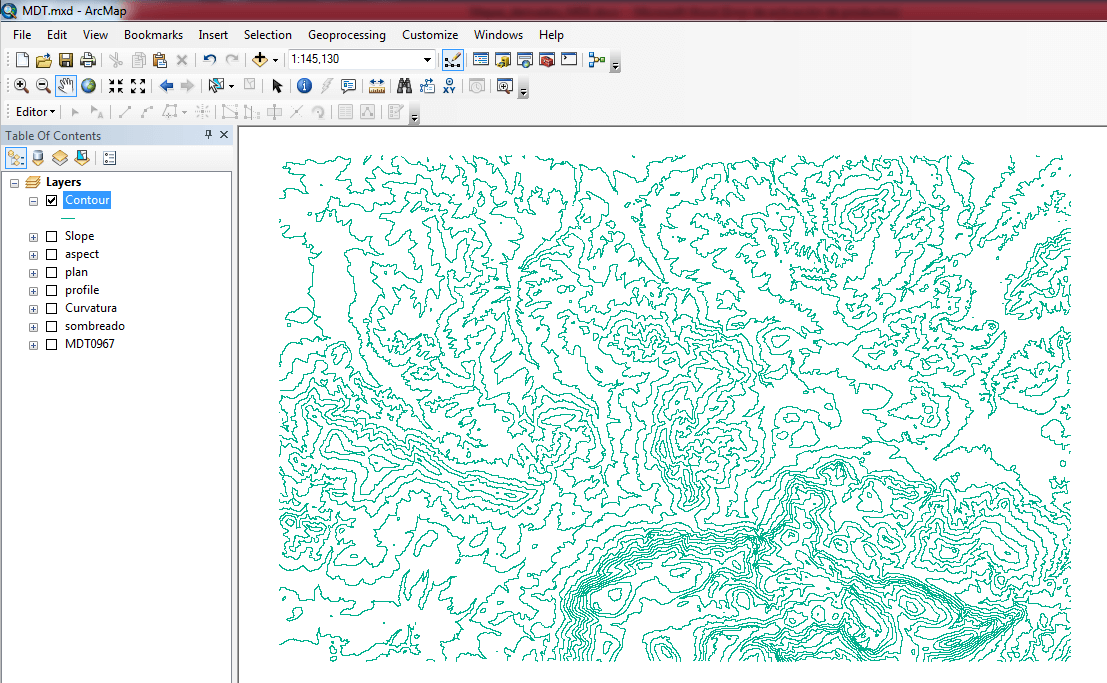The width and height of the screenshot is (1107, 683).
Task: Select the Curvatura layer name
Action: point(91,309)
